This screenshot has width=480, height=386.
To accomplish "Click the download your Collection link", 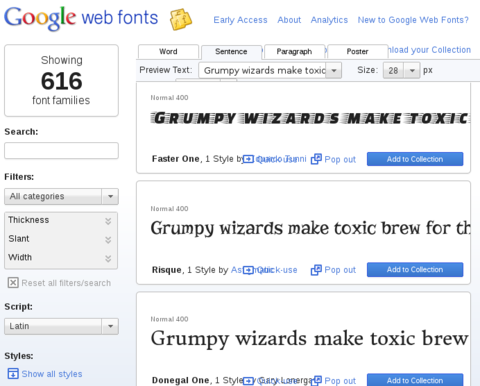I will click(429, 50).
